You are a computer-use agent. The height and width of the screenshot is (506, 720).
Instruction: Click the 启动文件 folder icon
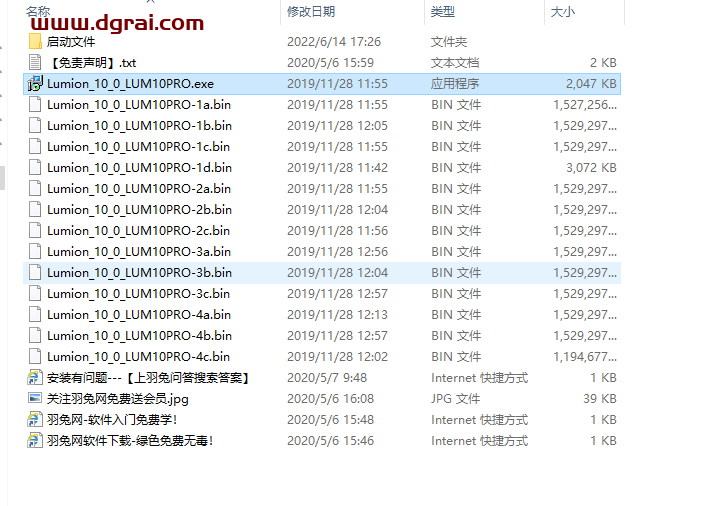(35, 41)
